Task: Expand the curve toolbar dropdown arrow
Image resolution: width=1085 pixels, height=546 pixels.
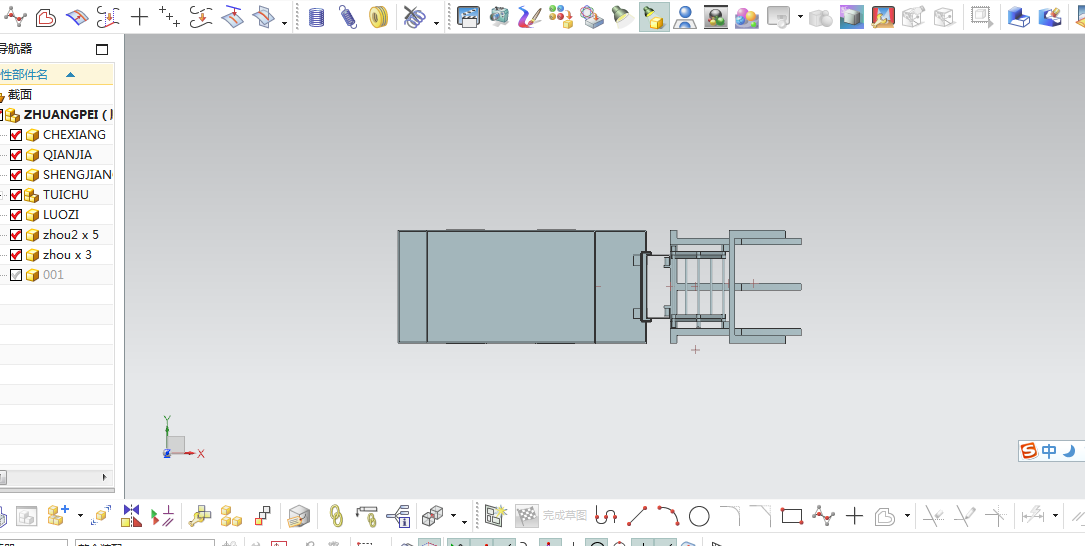Action: click(284, 23)
